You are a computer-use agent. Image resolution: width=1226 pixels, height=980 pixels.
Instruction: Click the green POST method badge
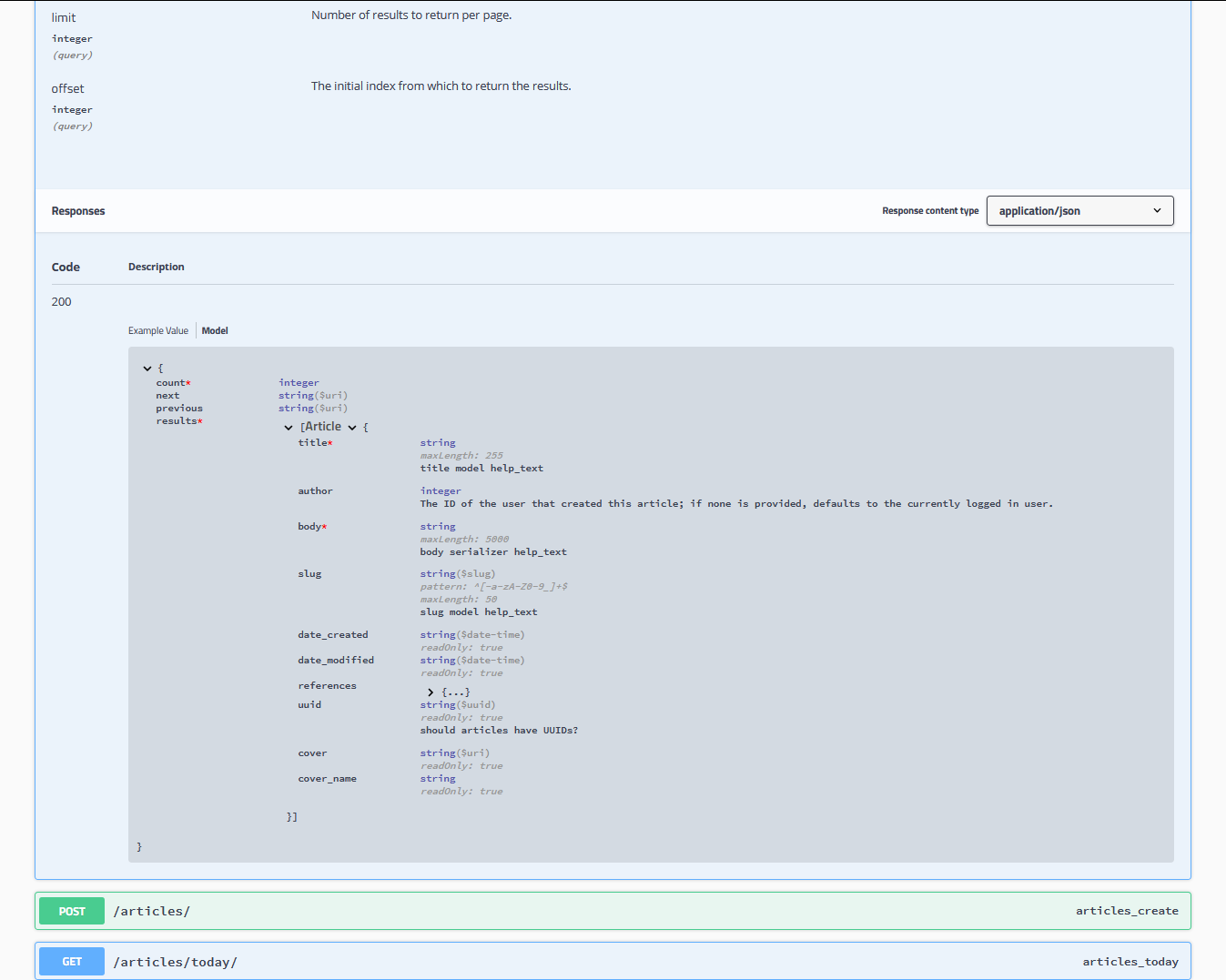[x=71, y=910]
